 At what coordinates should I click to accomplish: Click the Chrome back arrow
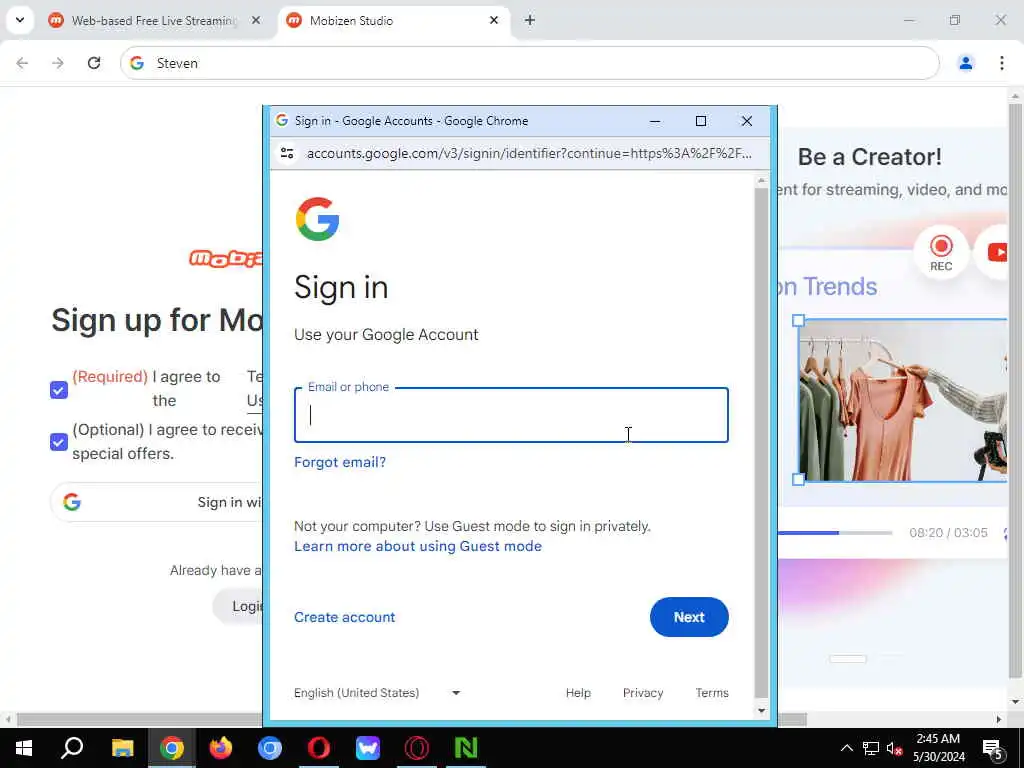[22, 63]
